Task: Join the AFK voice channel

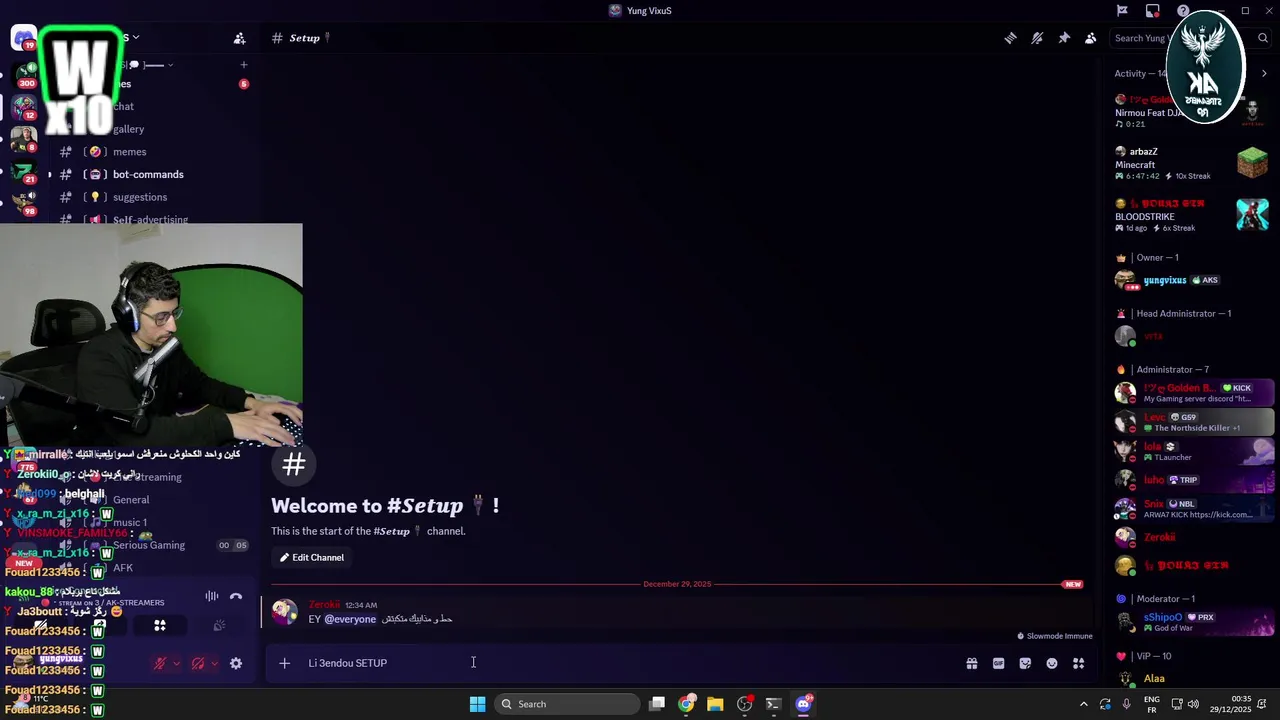Action: 150,568
